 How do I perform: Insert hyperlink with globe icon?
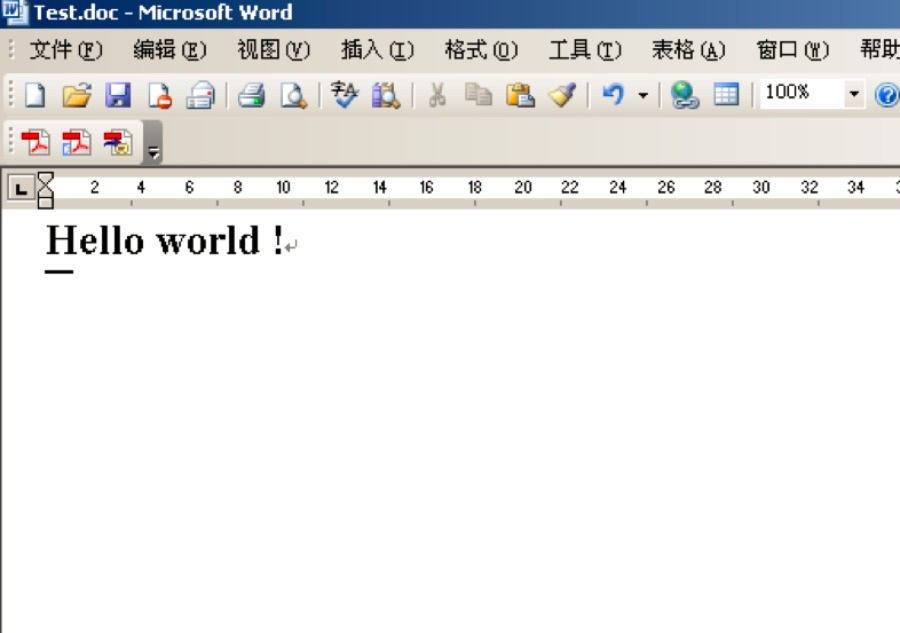click(x=684, y=95)
